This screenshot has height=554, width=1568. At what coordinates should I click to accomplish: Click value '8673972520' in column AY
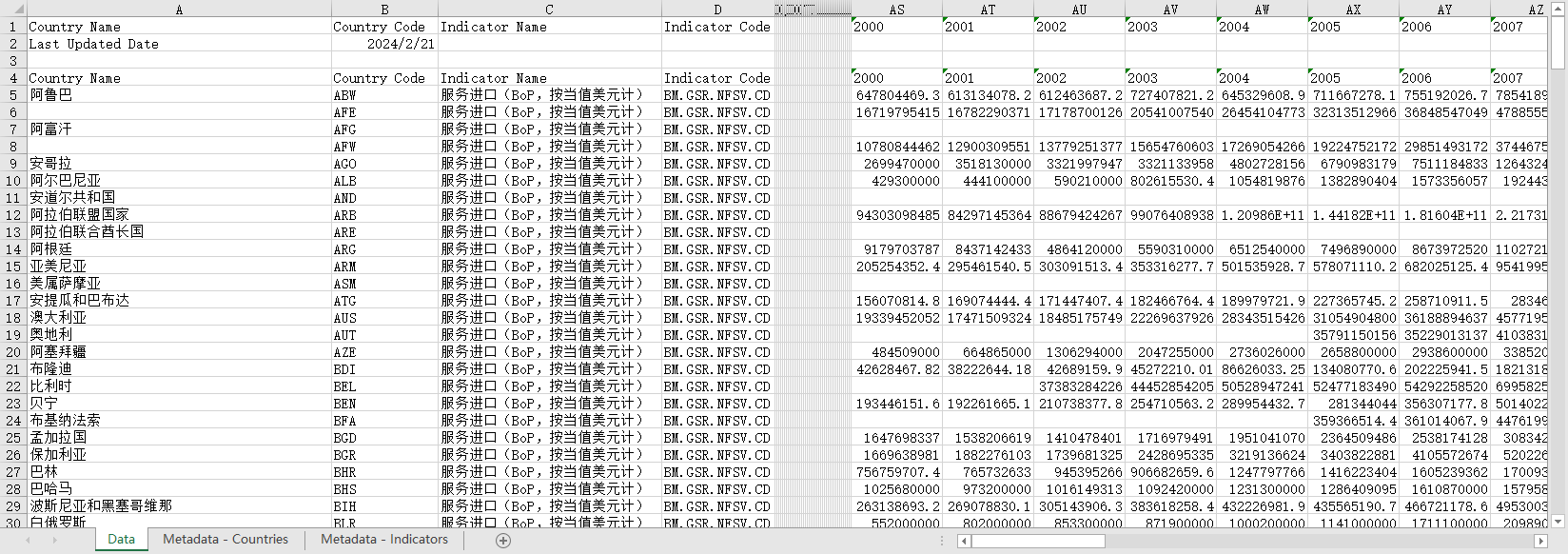click(1444, 249)
